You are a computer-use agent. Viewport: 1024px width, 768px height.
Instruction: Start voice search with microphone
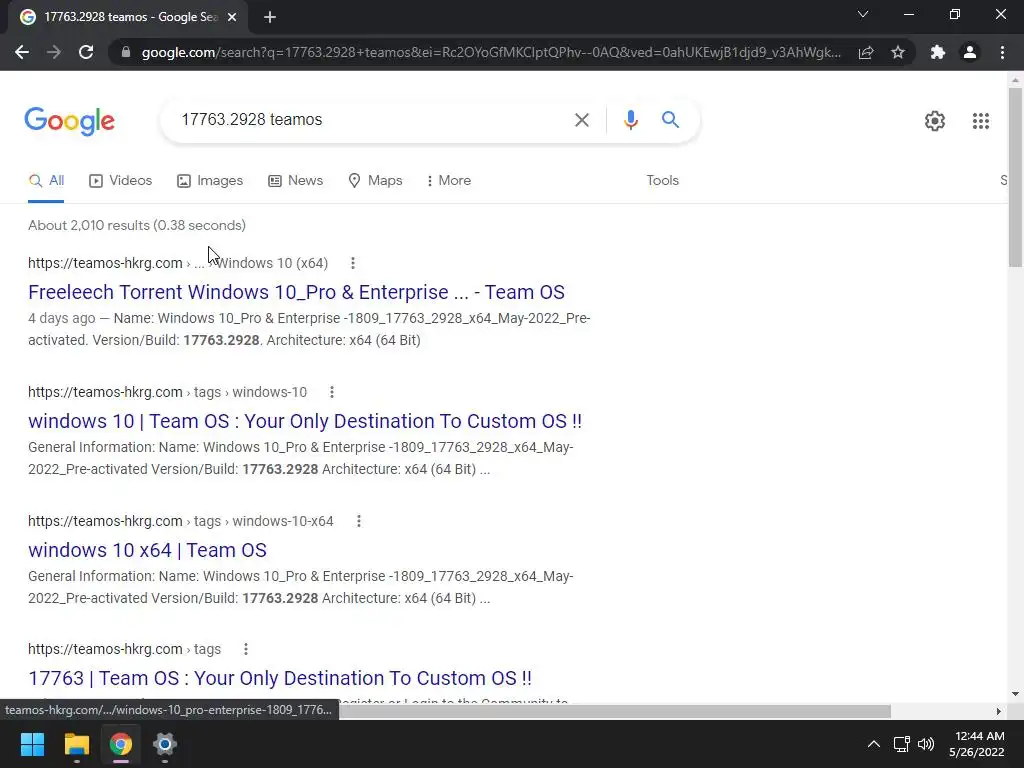(x=630, y=120)
